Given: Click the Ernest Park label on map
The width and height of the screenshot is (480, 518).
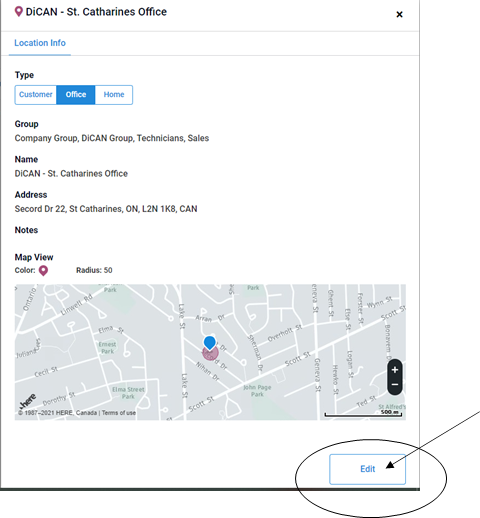Looking at the screenshot, I should [x=107, y=348].
